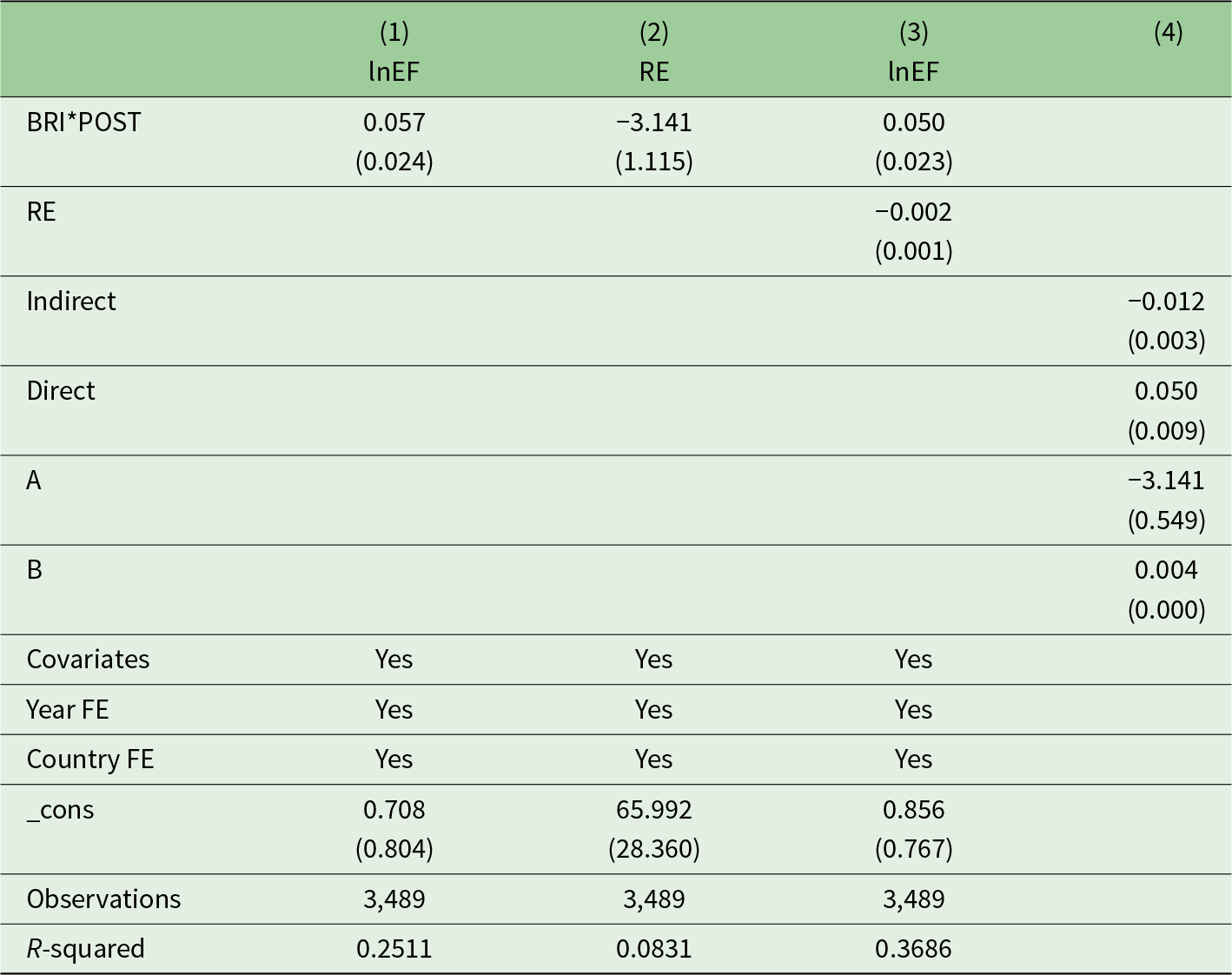Click the Direct row label

[x=61, y=391]
